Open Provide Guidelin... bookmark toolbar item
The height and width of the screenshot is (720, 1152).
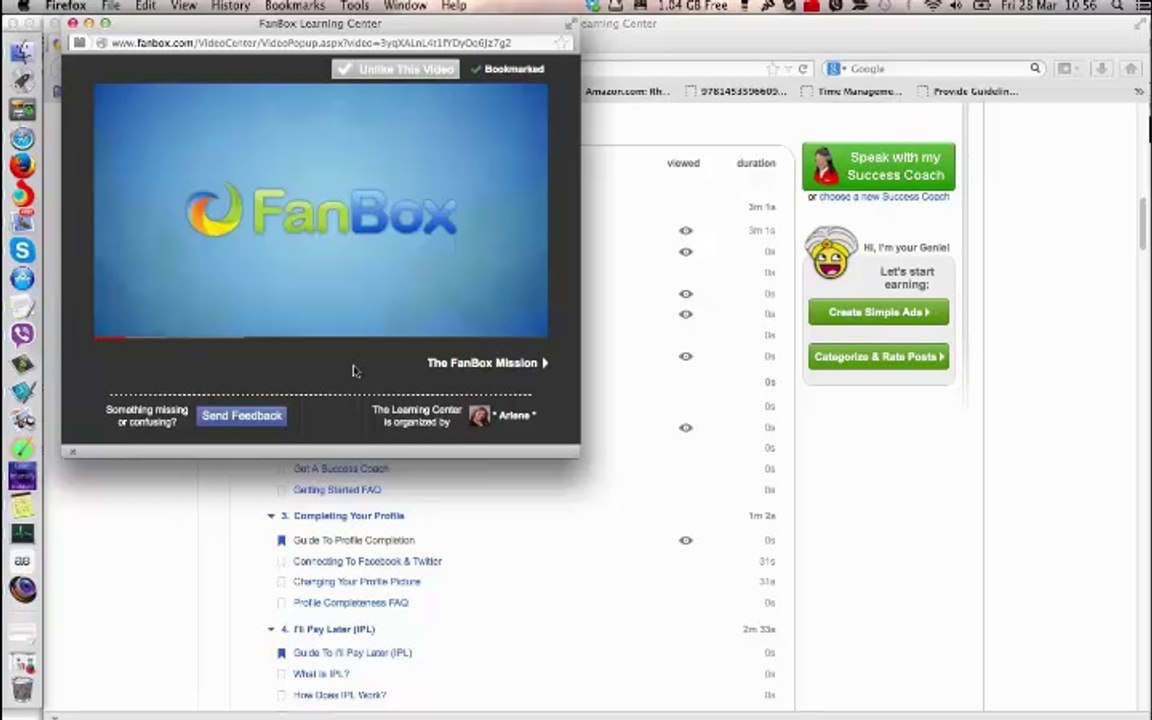tap(968, 92)
